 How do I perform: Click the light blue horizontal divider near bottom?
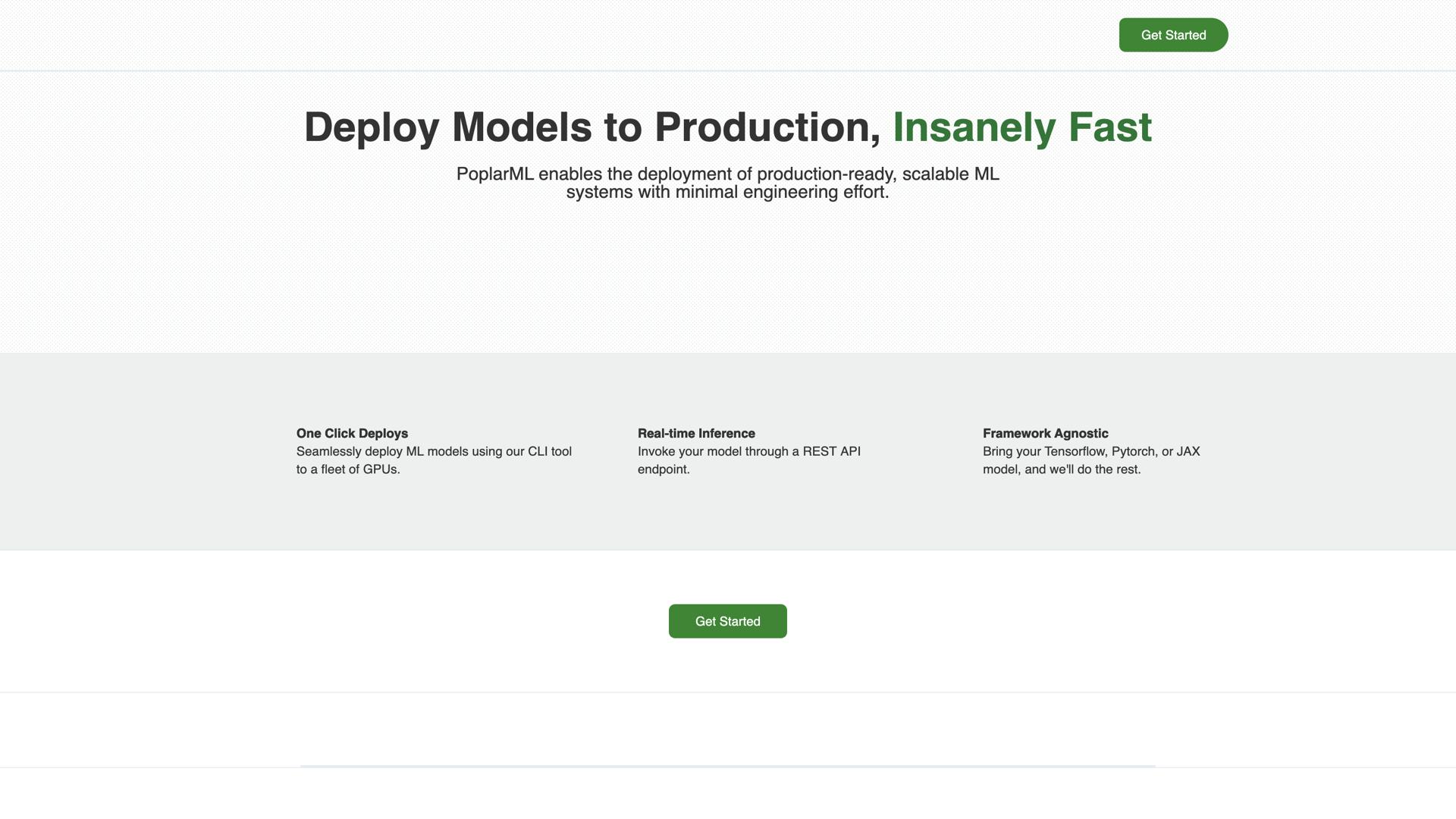tap(727, 766)
